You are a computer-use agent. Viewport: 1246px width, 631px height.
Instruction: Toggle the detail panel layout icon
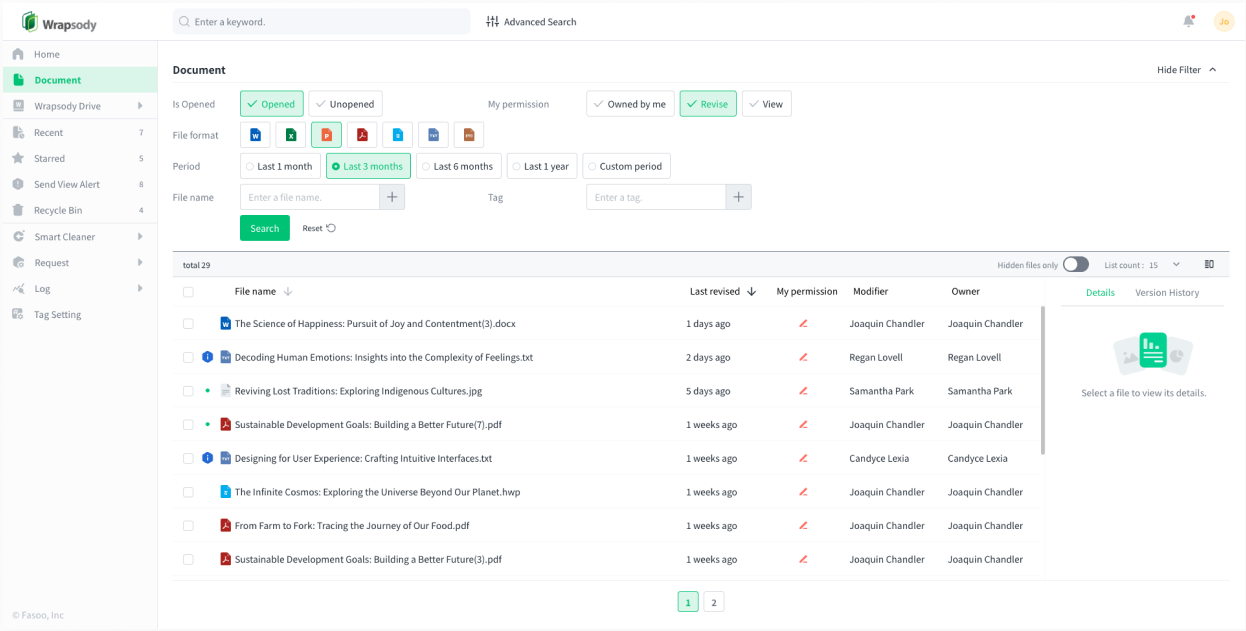coord(1209,263)
